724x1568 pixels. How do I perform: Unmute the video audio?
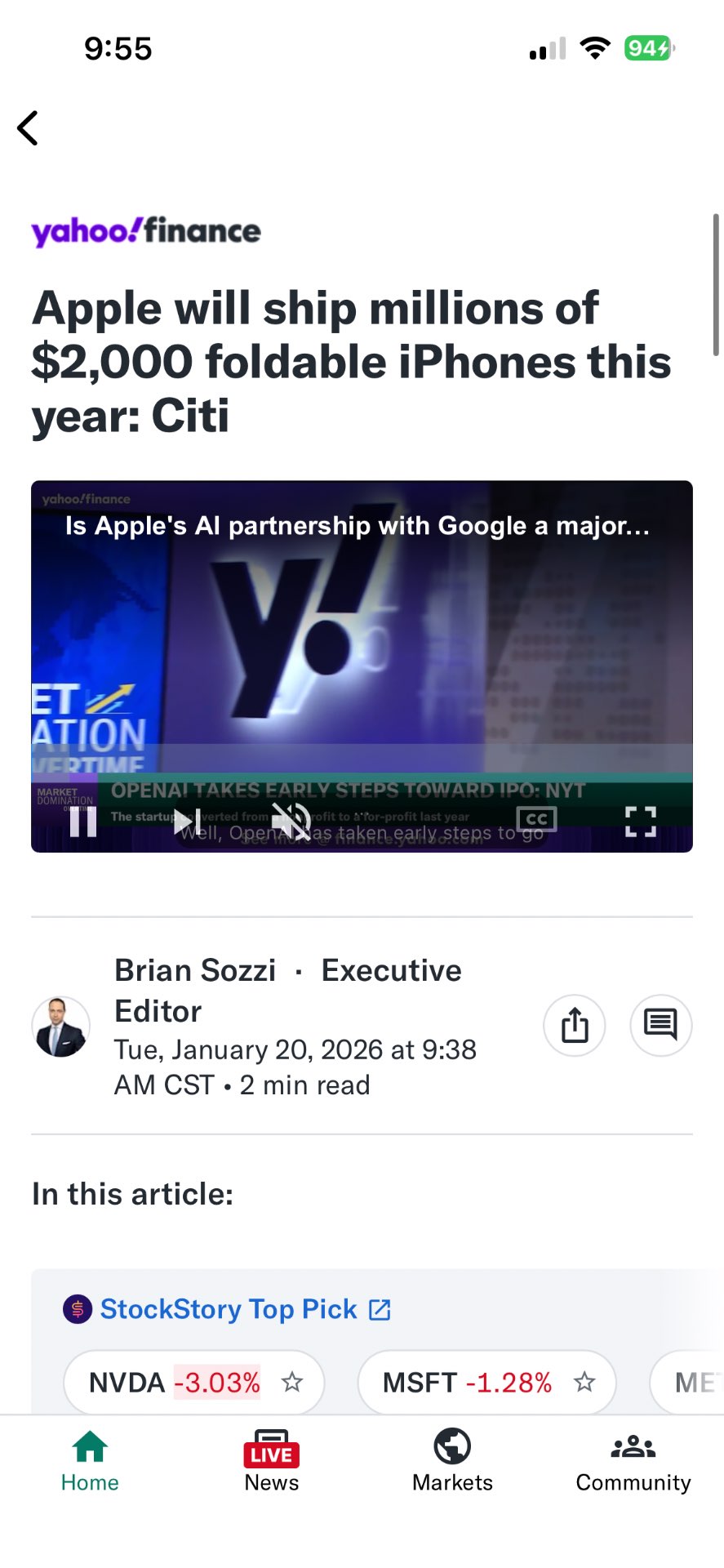tap(291, 821)
